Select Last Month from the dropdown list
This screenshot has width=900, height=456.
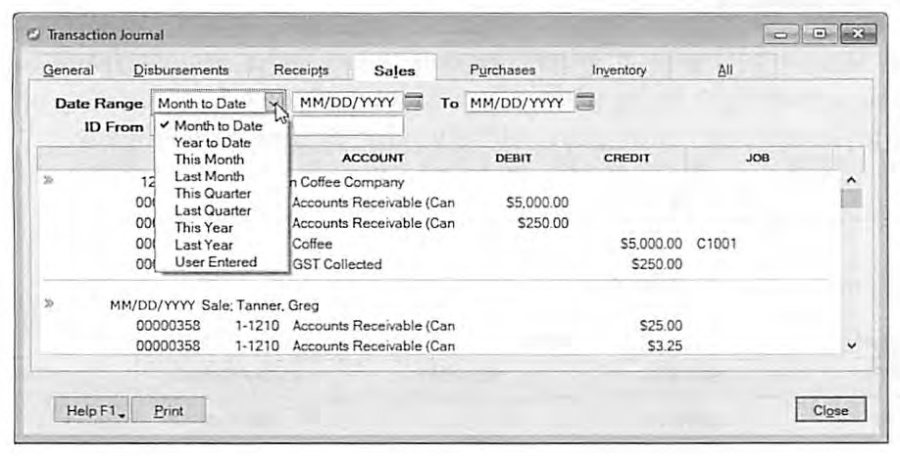coord(209,176)
